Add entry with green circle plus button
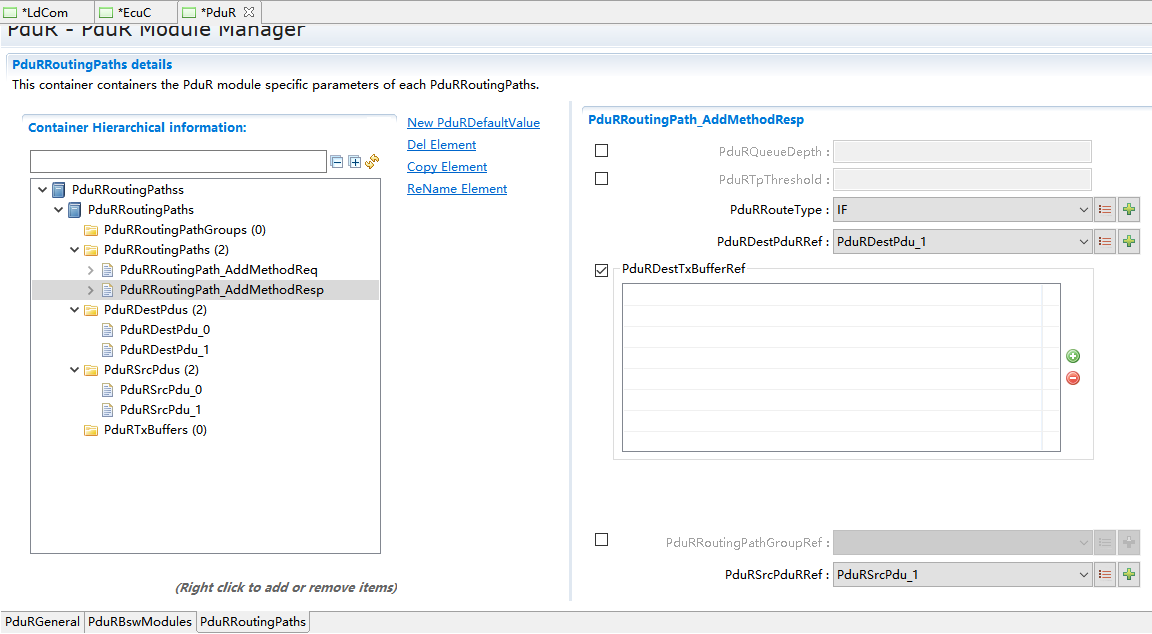 (1073, 356)
